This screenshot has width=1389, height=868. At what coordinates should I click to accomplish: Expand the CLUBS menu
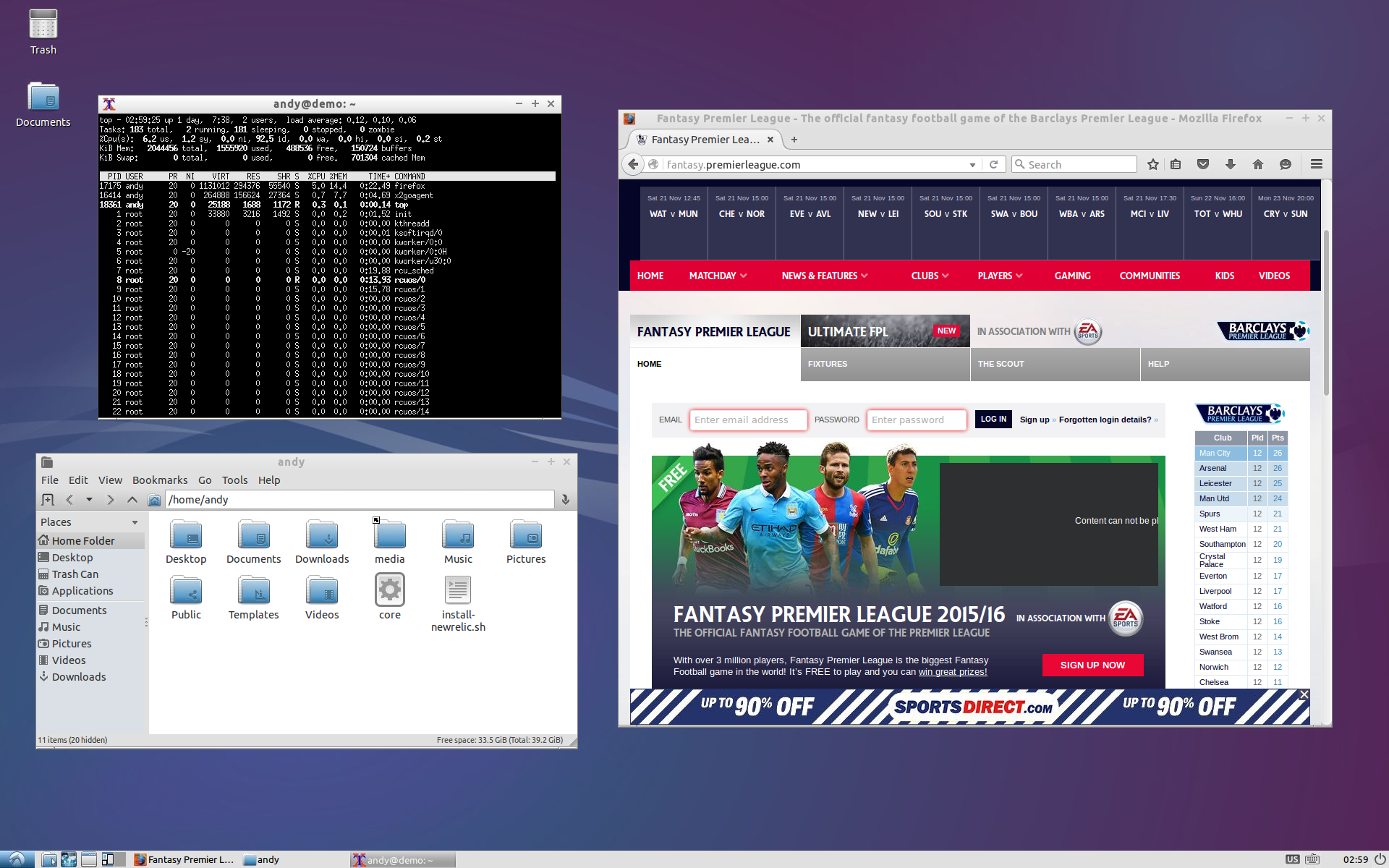[930, 276]
